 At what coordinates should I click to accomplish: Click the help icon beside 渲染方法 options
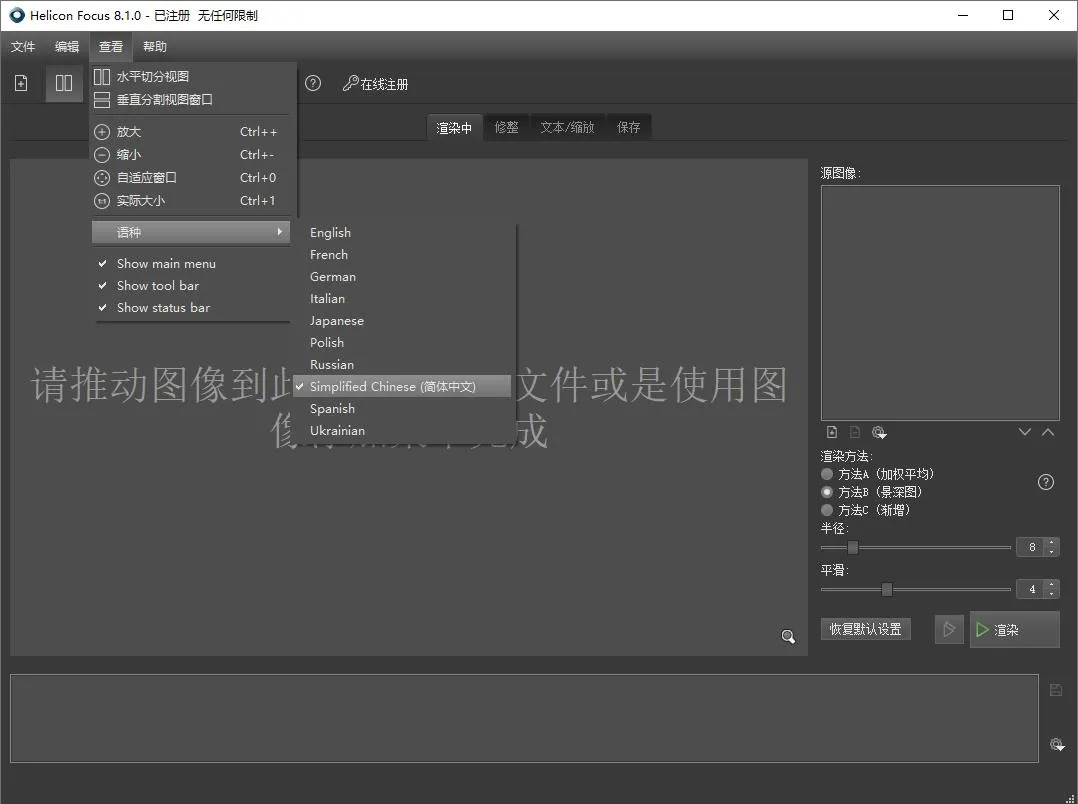point(1046,482)
